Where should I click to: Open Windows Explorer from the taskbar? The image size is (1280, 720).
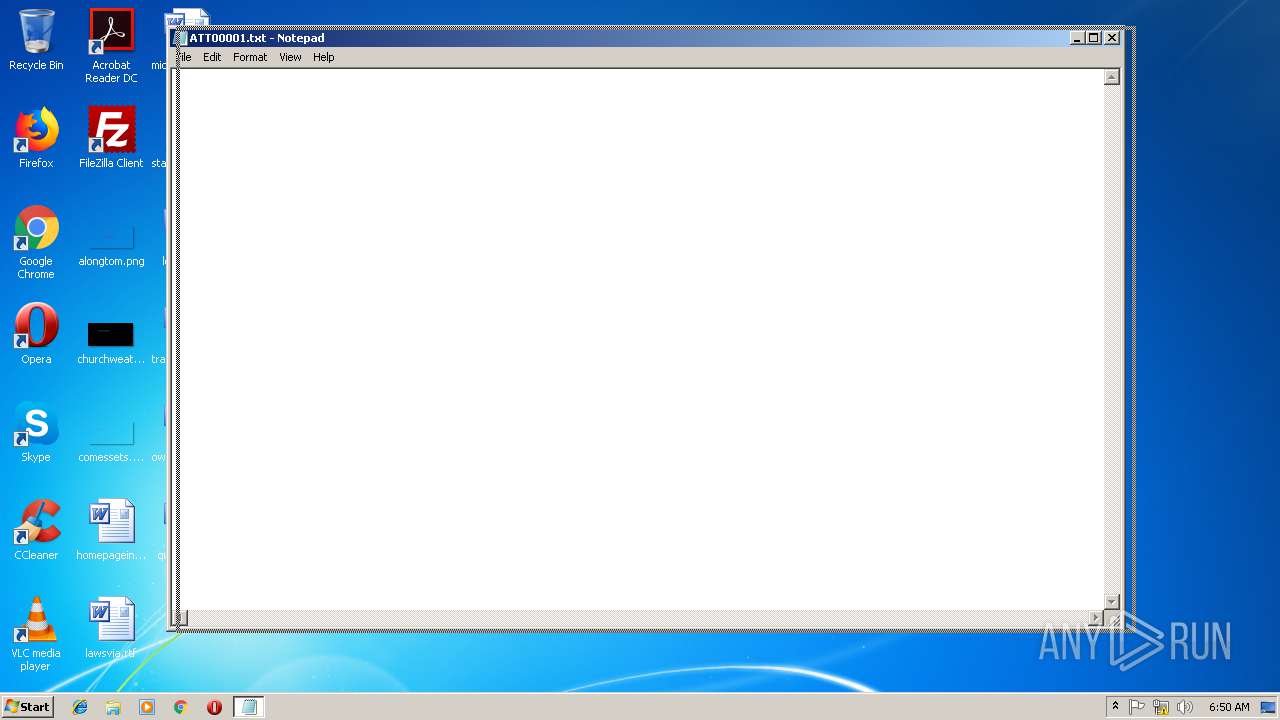point(113,707)
